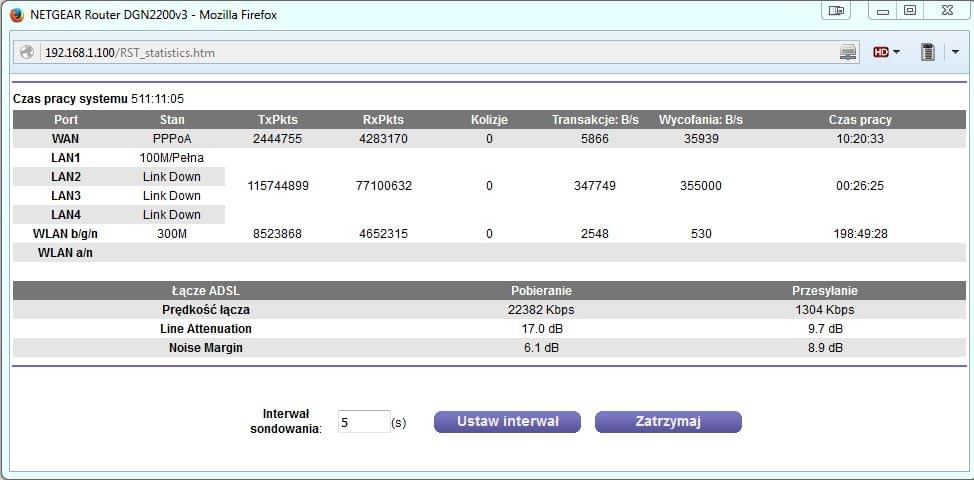974x480 pixels.
Task: Click the LAN1 port label
Action: pos(66,158)
